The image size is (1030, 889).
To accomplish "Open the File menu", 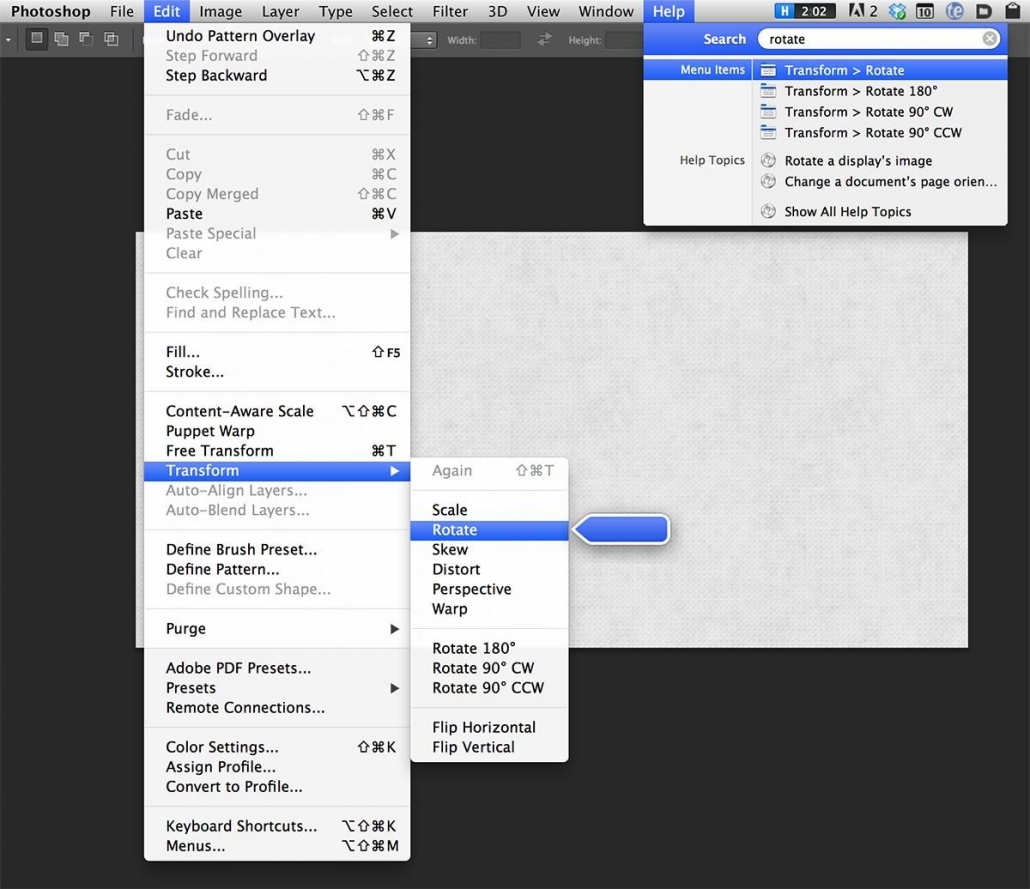I will point(122,11).
